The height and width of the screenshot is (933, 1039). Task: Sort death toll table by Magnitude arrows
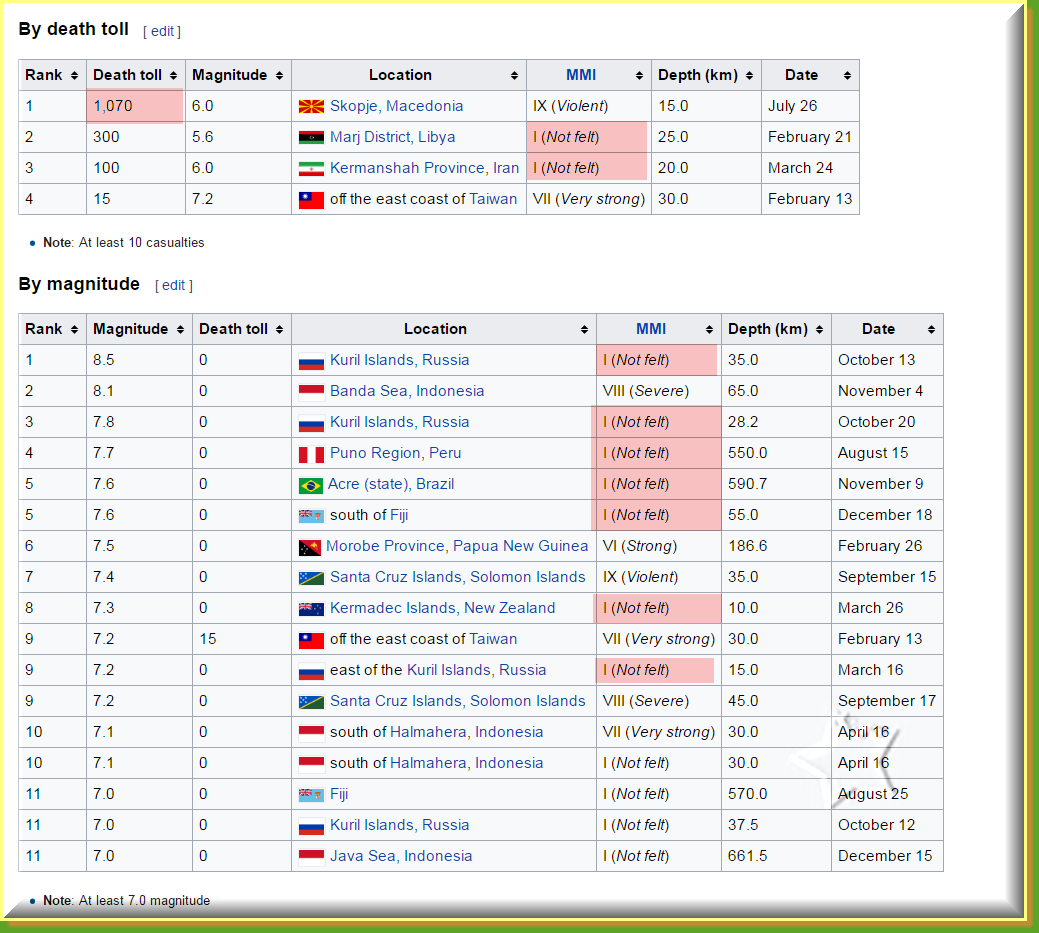coord(279,76)
